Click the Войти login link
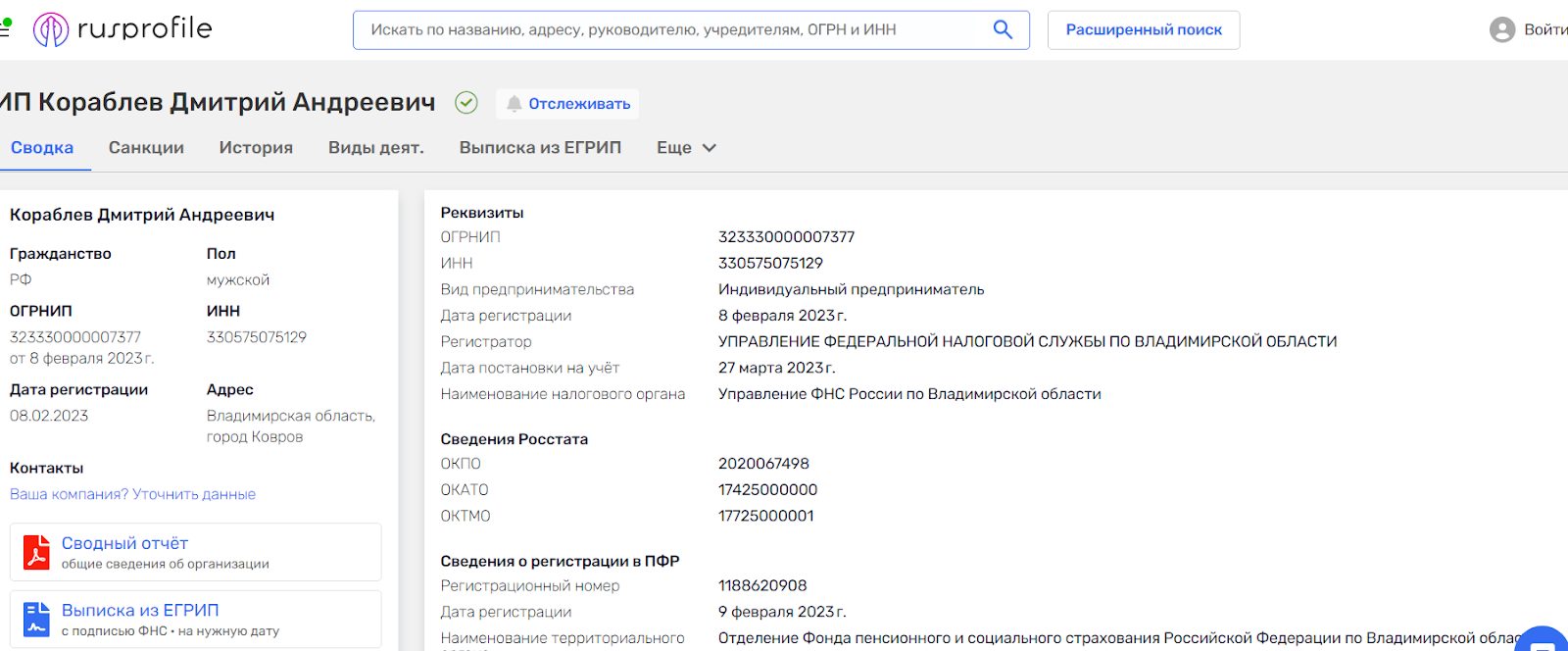The image size is (1568, 651). pyautogui.click(x=1544, y=29)
